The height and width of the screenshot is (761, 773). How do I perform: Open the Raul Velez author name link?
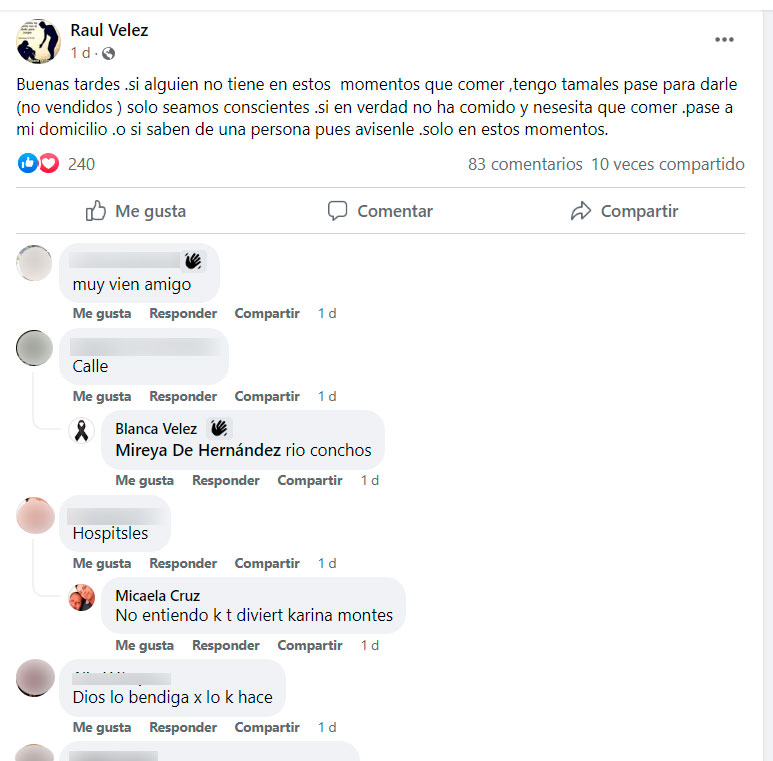click(x=109, y=30)
